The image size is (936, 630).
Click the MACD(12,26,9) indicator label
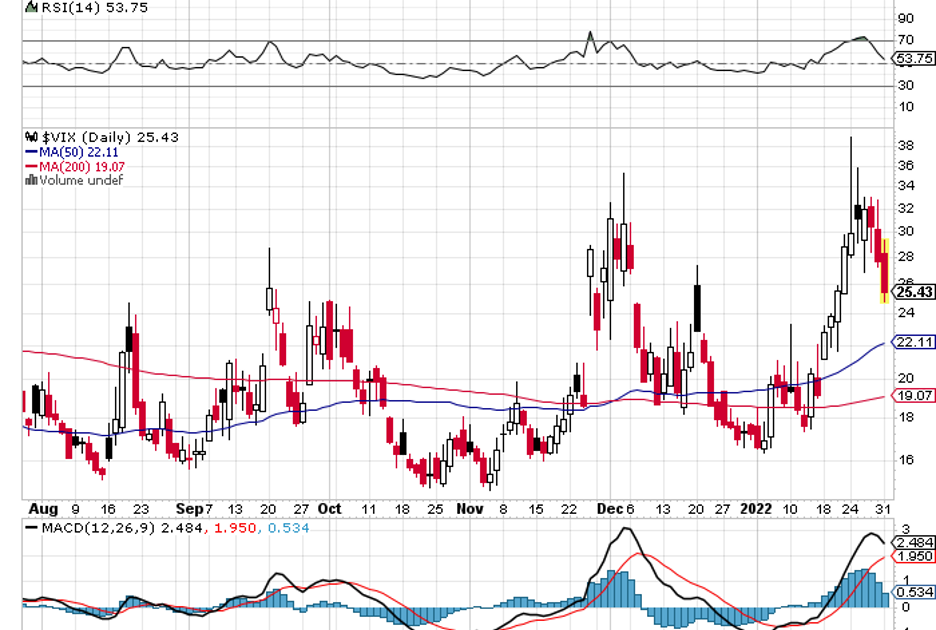[x=89, y=526]
